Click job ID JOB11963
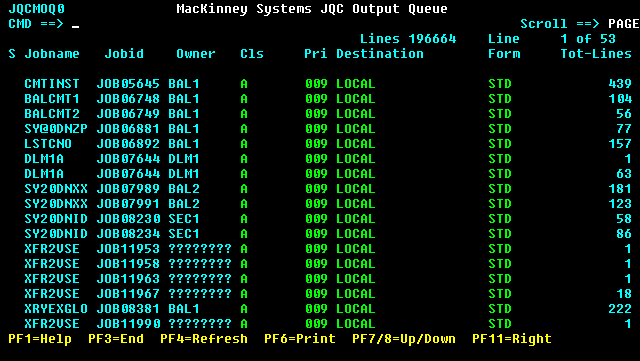This screenshot has width=640, height=361. pyautogui.click(x=128, y=279)
